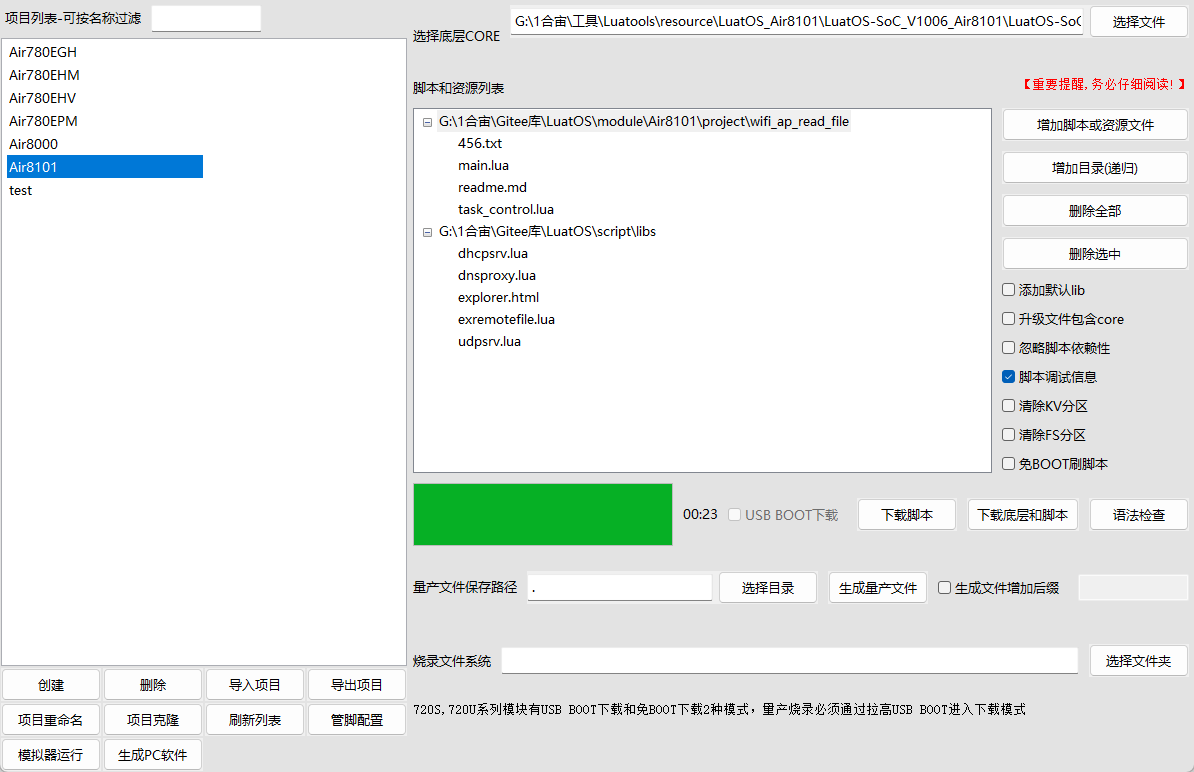Click 导入项目 button
The image size is (1194, 772).
click(255, 685)
